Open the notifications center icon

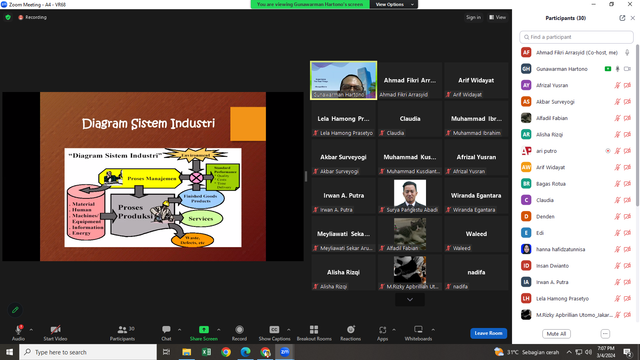627,352
